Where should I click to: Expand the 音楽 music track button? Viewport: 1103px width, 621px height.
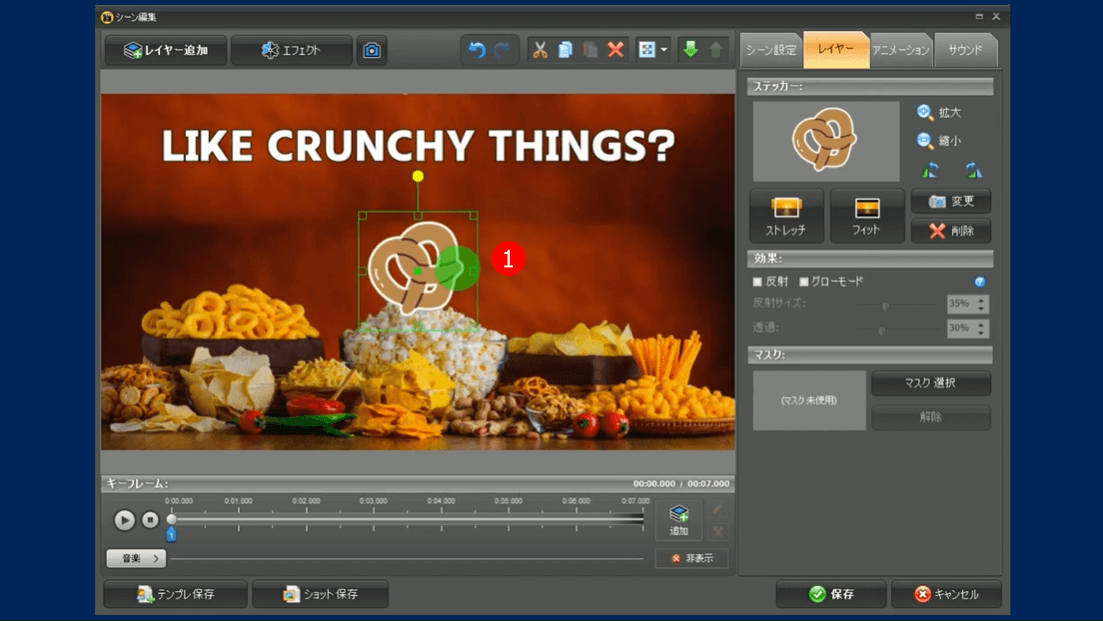point(136,558)
